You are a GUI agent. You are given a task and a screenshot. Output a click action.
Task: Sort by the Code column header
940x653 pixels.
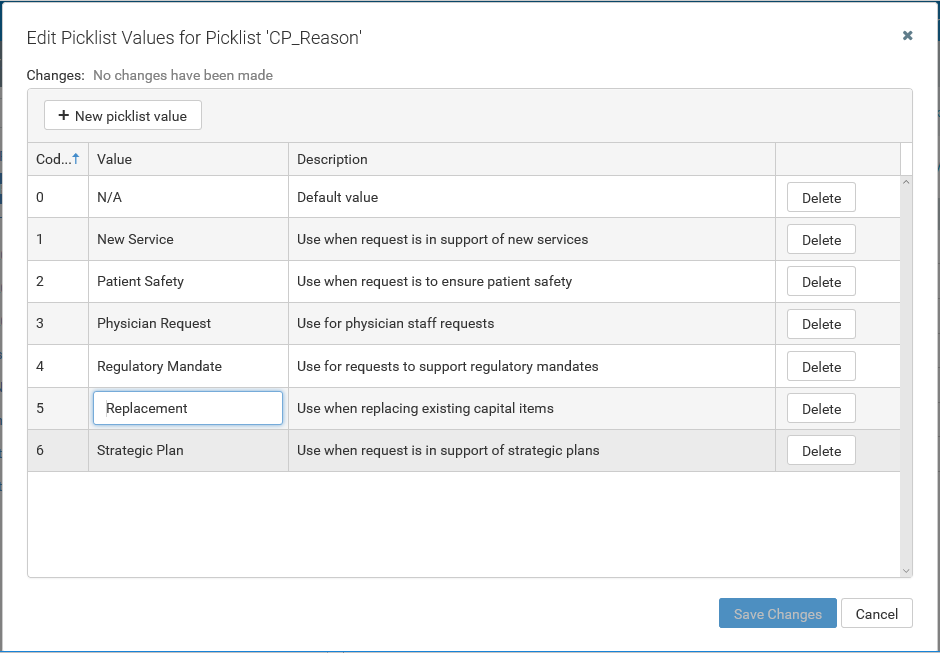point(57,159)
